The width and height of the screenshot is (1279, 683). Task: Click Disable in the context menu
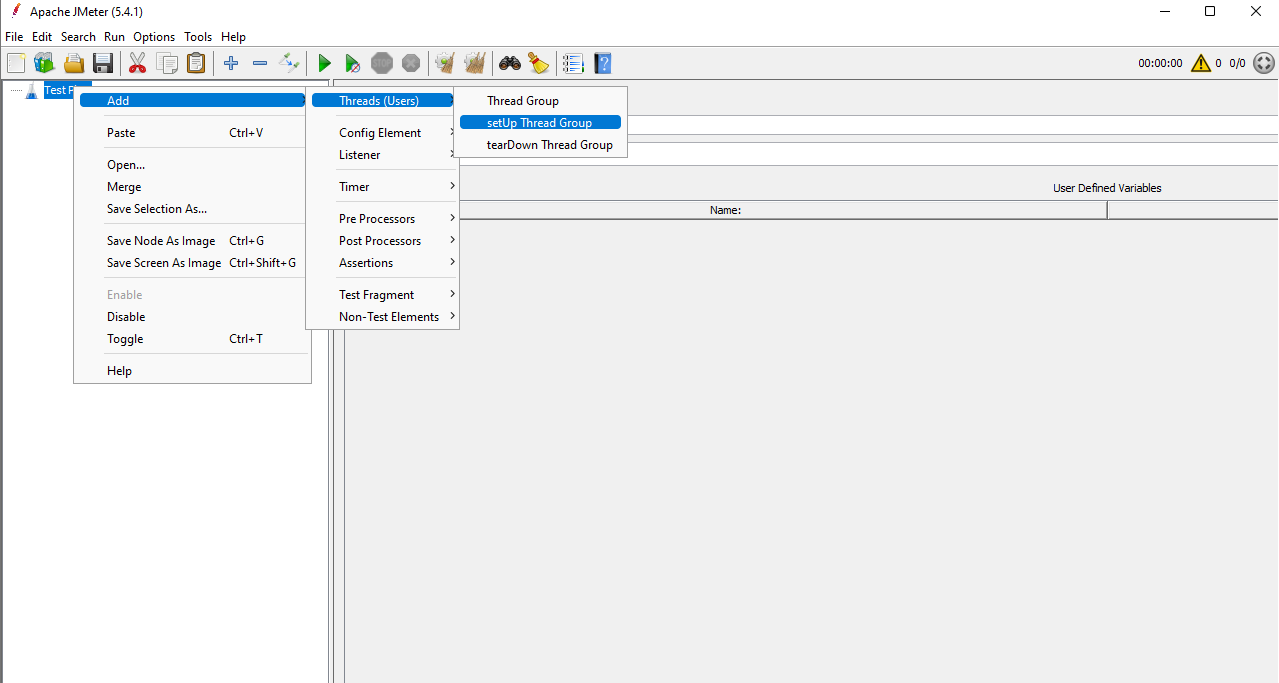point(126,316)
